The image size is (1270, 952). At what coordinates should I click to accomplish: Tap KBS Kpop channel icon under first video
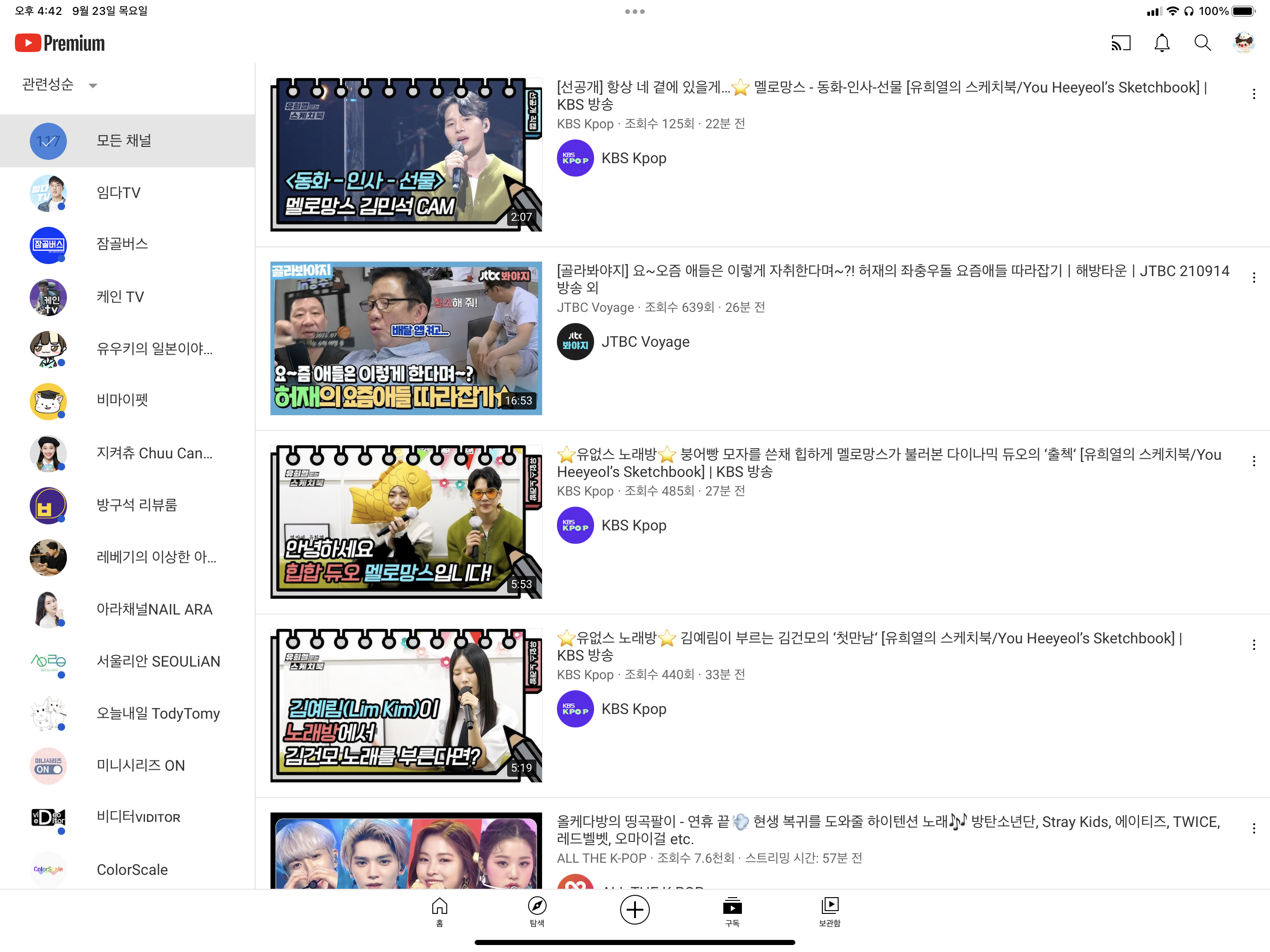[575, 158]
